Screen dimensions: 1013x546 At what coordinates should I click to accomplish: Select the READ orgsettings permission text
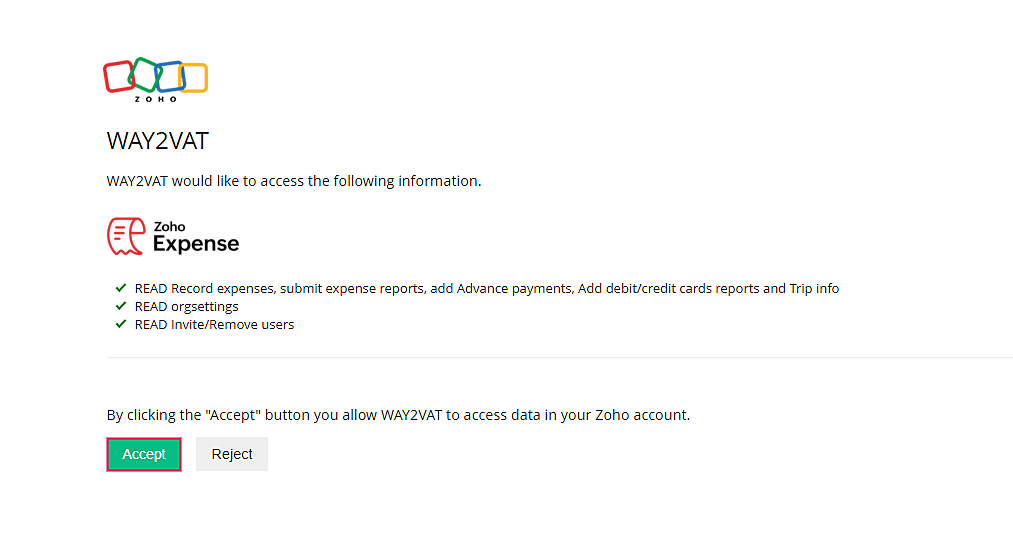tap(186, 306)
